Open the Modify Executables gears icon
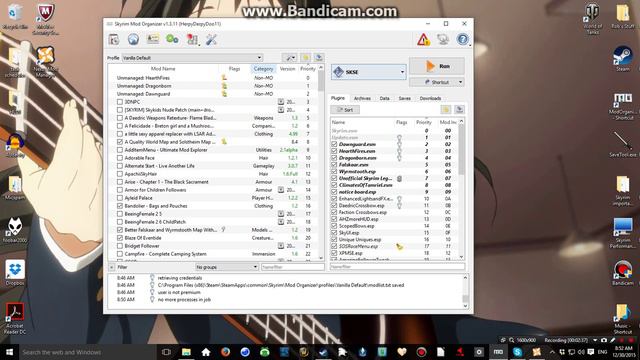Image resolution: width=640 pixels, height=360 pixels. [x=172, y=40]
